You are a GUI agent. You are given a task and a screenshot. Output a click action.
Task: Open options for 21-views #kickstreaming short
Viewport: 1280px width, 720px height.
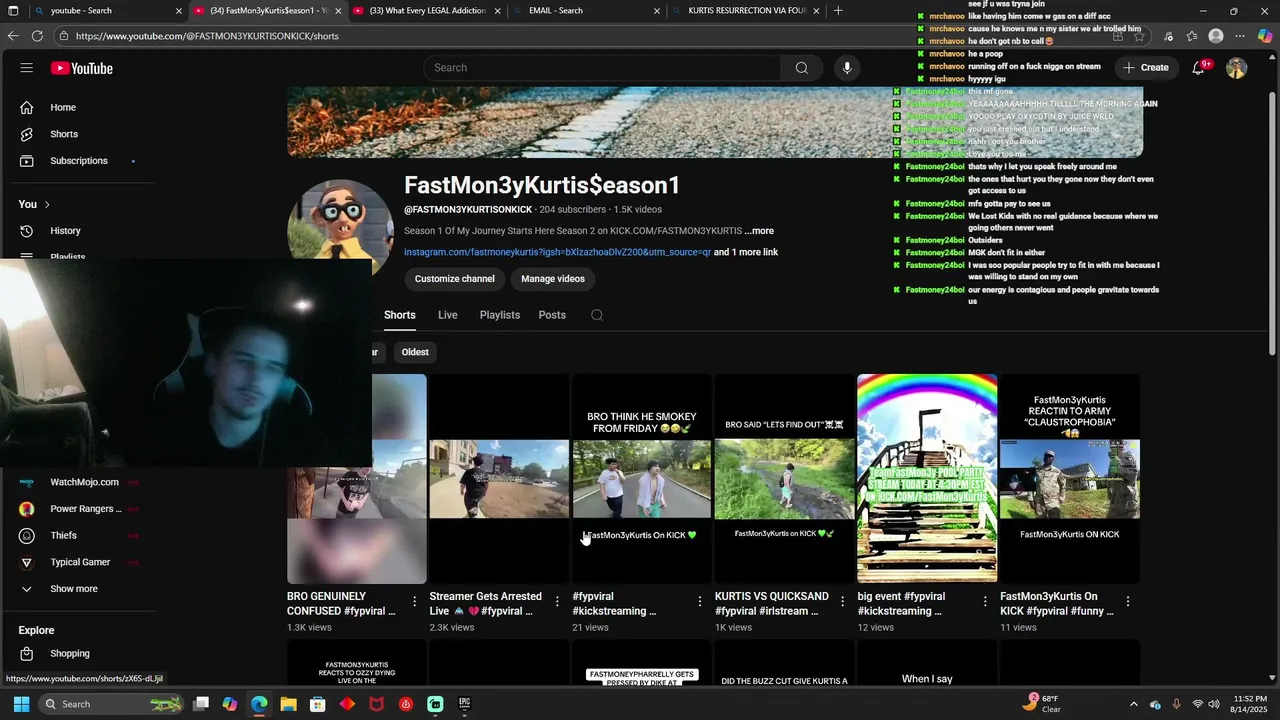(x=700, y=602)
